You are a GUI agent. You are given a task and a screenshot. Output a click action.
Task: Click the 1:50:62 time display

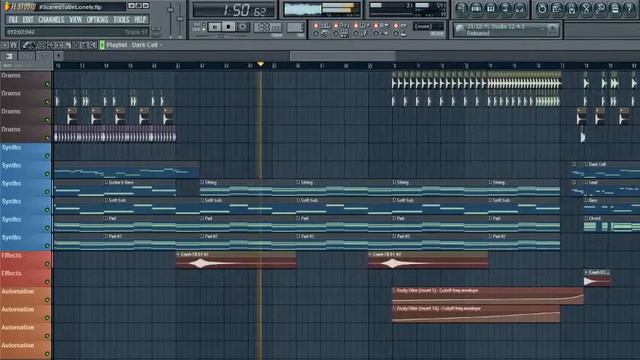(235, 10)
